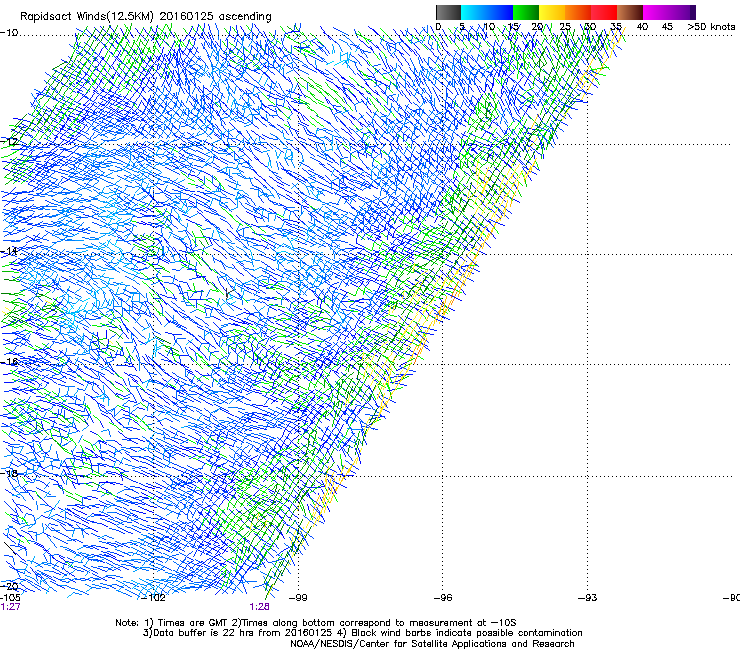Image resolution: width=740 pixels, height=650 pixels.
Task: Click the gray 0-5 knots color segment
Action: (448, 12)
